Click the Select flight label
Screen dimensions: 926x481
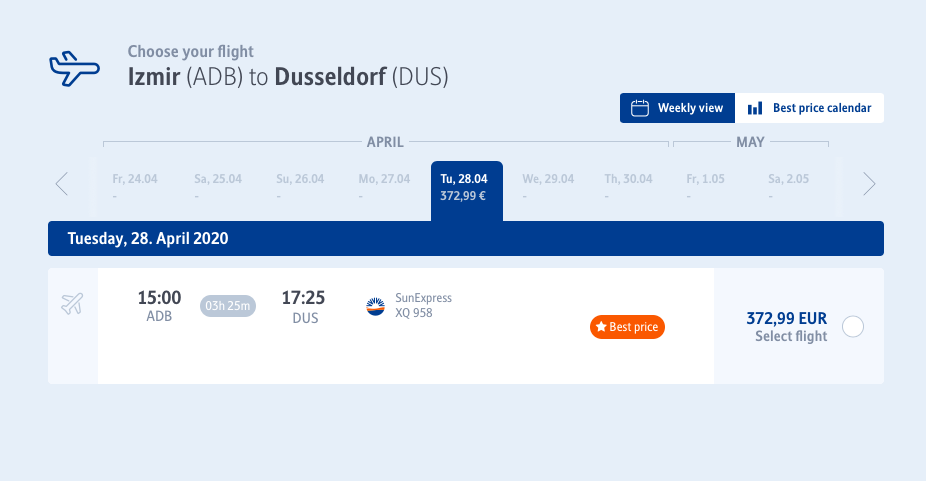791,336
